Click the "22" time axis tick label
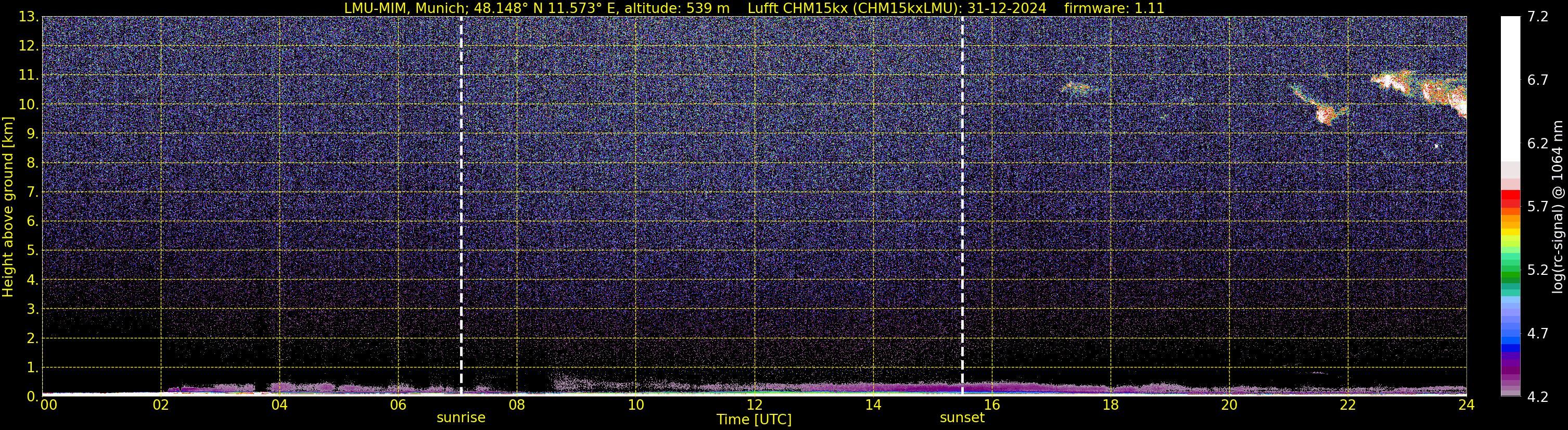 [1348, 405]
